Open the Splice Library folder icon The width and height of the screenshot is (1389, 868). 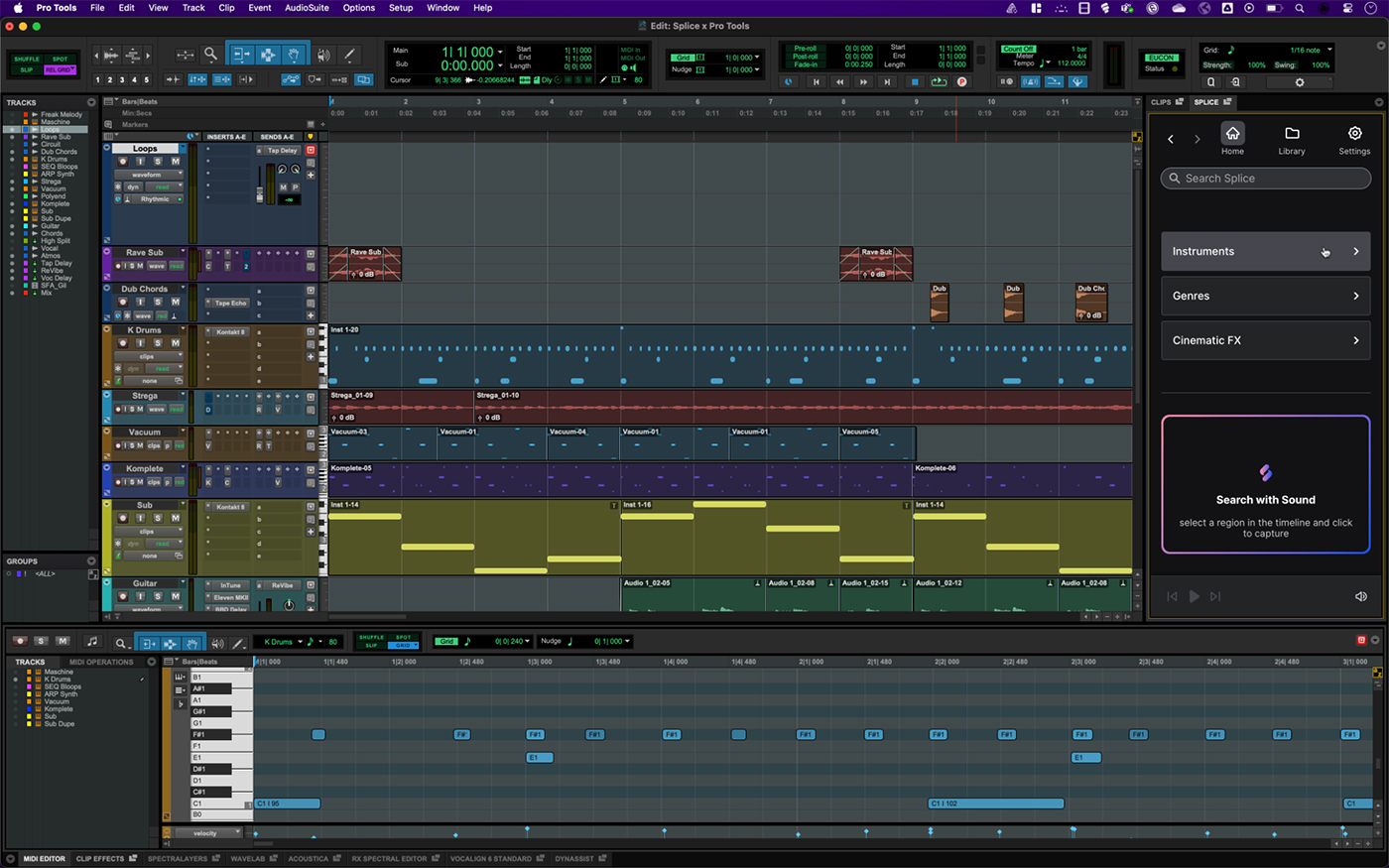1292,139
